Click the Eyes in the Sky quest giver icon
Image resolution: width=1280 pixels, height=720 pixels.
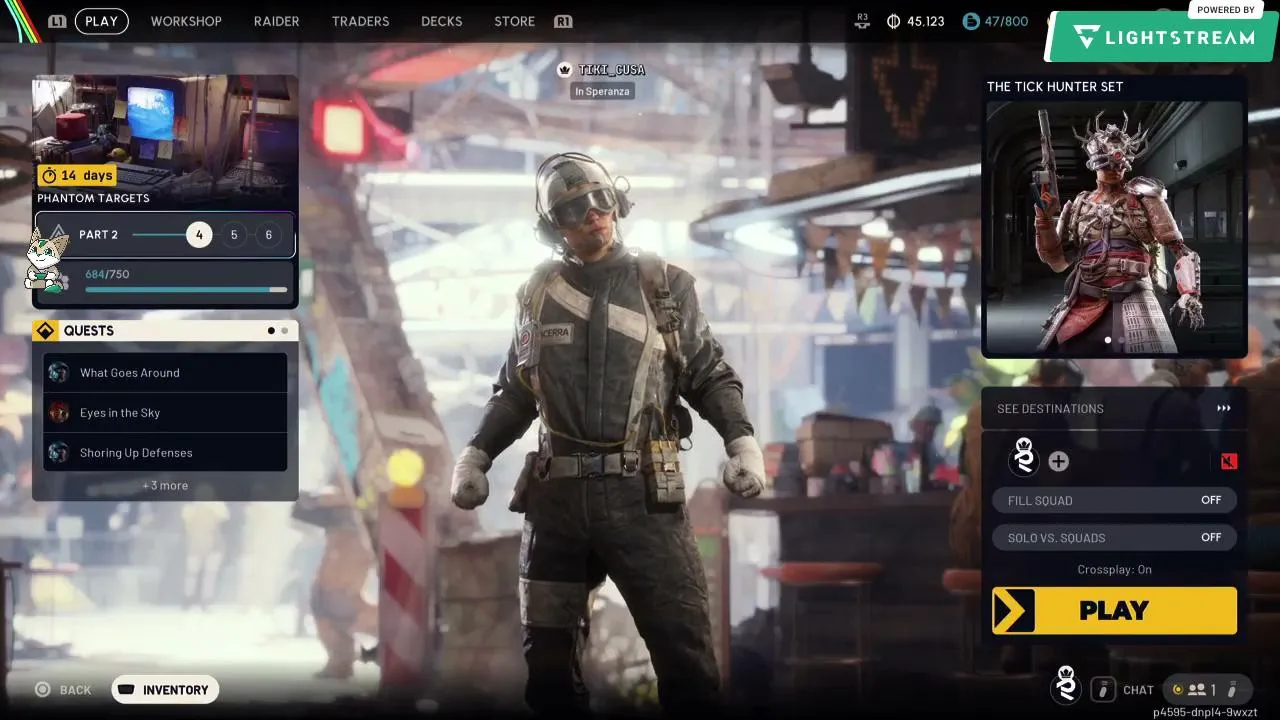[59, 413]
